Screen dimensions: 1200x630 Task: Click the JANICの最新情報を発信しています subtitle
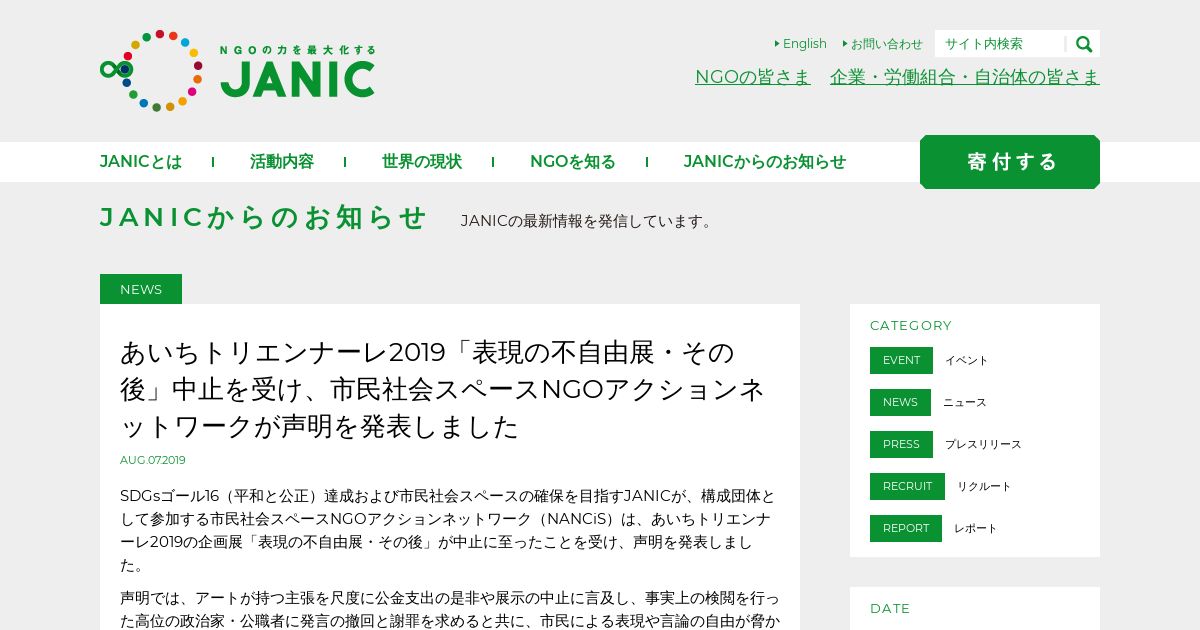pyautogui.click(x=589, y=221)
